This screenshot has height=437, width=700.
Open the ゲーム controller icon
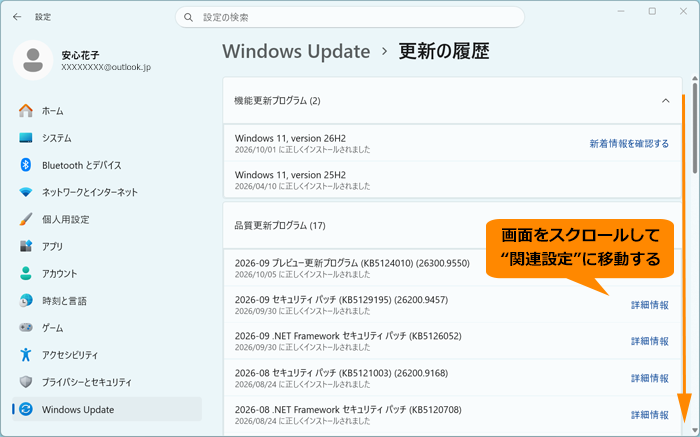[26, 328]
